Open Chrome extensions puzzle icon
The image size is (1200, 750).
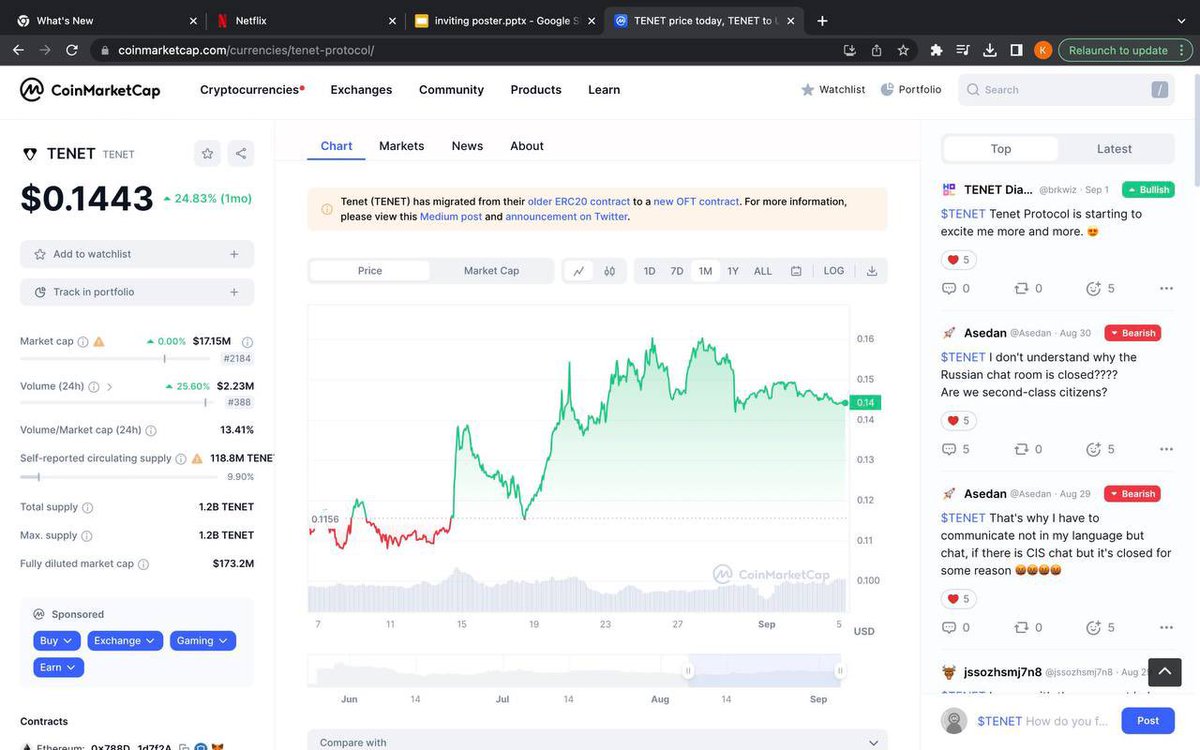click(x=936, y=50)
